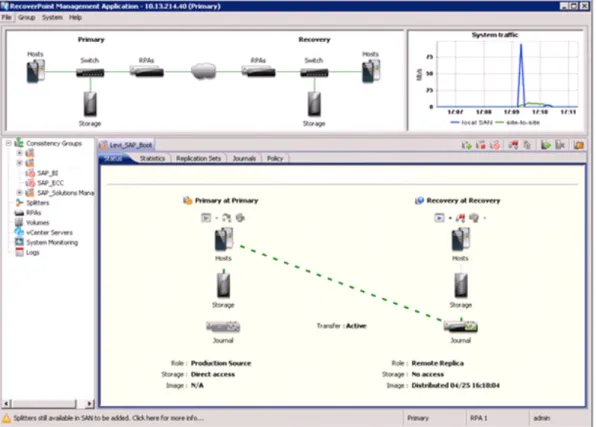Click the warning triangle in the status bar
This screenshot has height=427, width=597.
coord(6,418)
